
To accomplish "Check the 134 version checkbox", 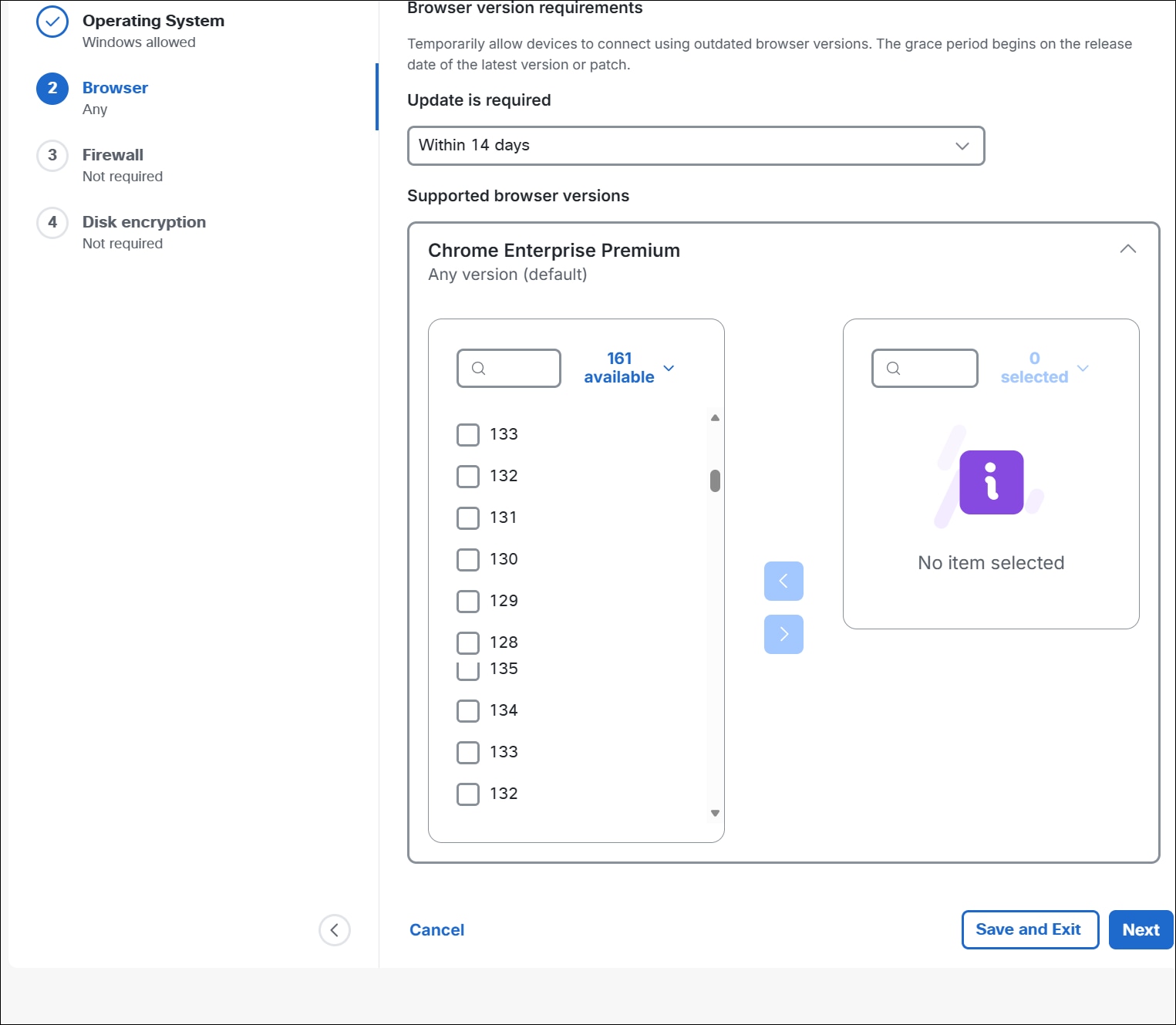I will click(x=468, y=710).
